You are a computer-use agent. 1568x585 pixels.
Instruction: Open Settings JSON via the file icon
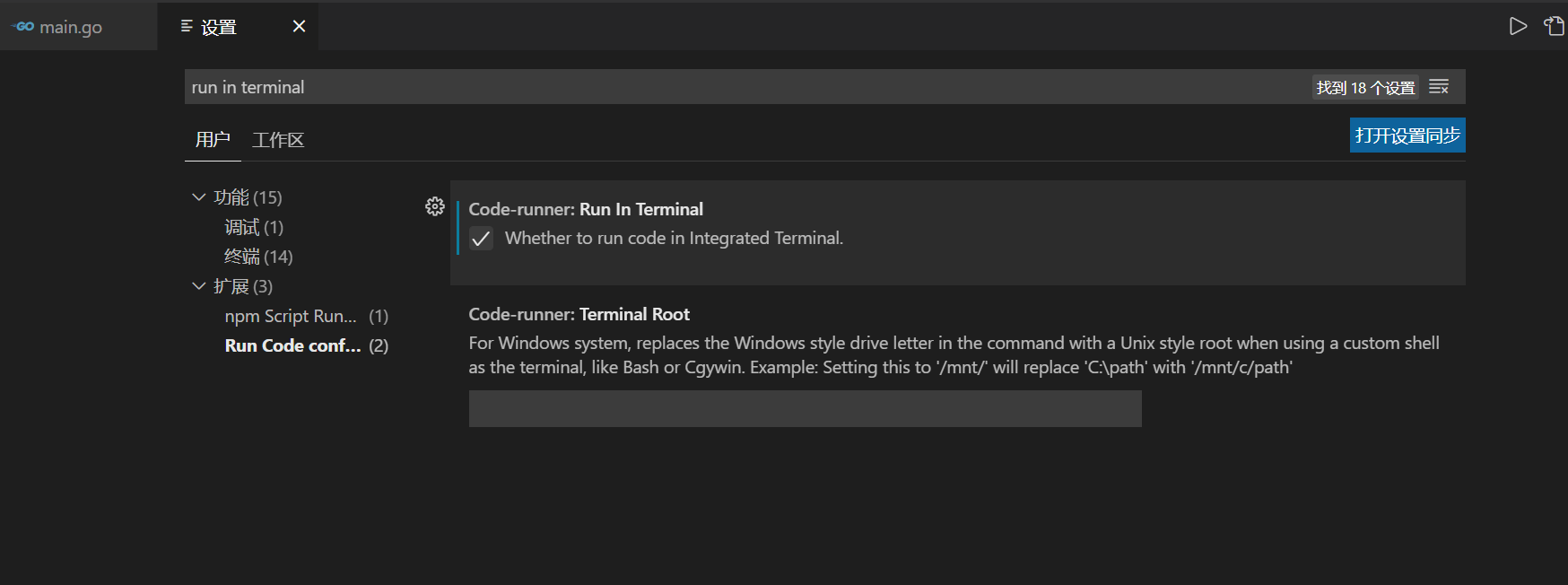click(1553, 26)
